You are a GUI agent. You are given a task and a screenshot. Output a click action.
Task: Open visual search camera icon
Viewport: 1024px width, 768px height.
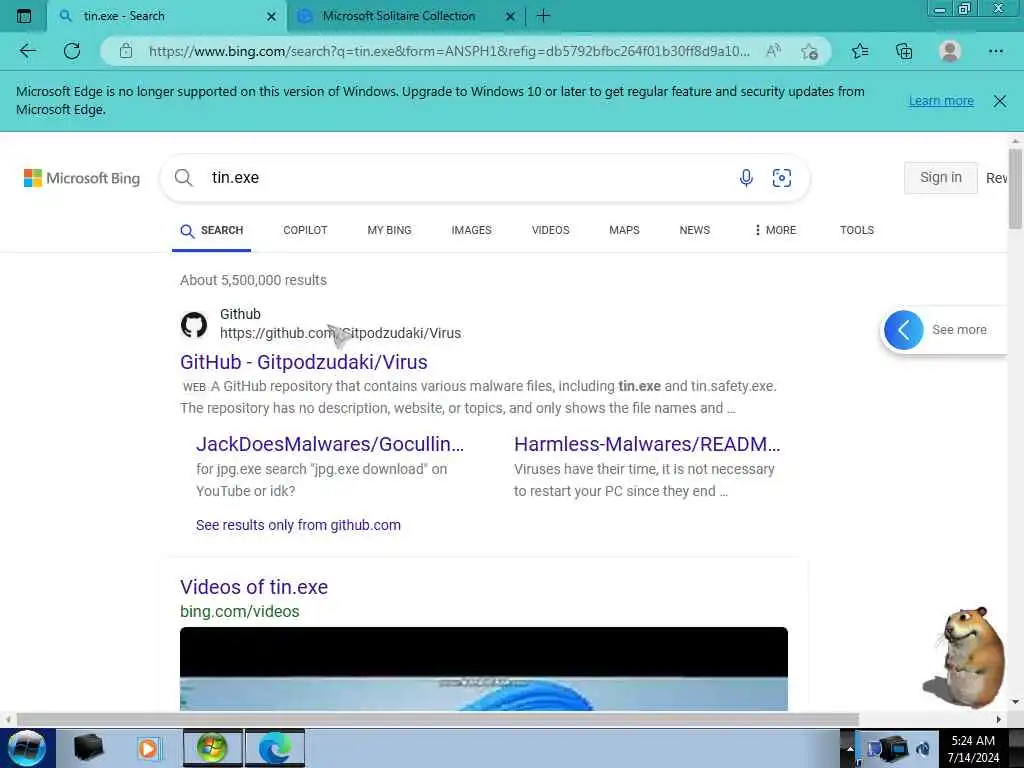click(x=782, y=178)
